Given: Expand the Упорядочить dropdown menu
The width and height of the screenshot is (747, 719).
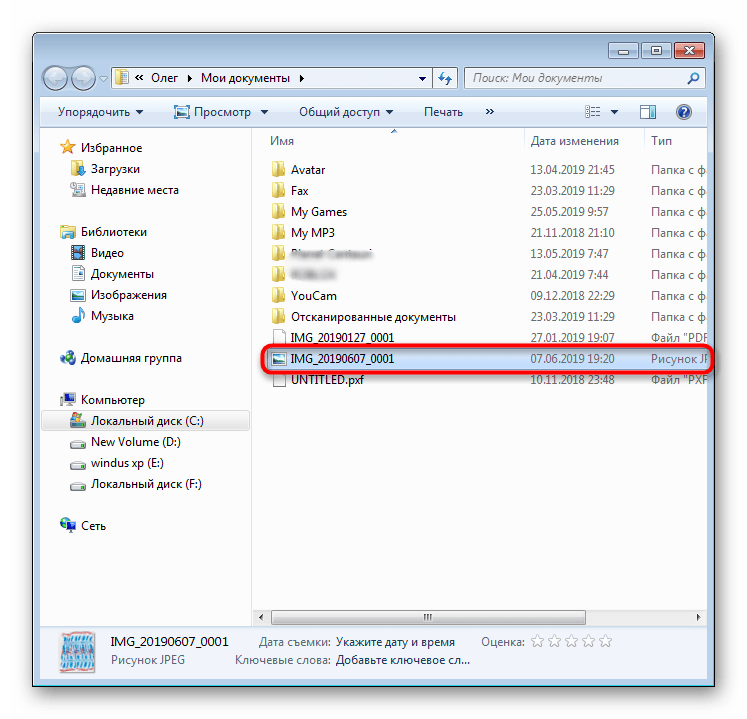Looking at the screenshot, I should (100, 112).
